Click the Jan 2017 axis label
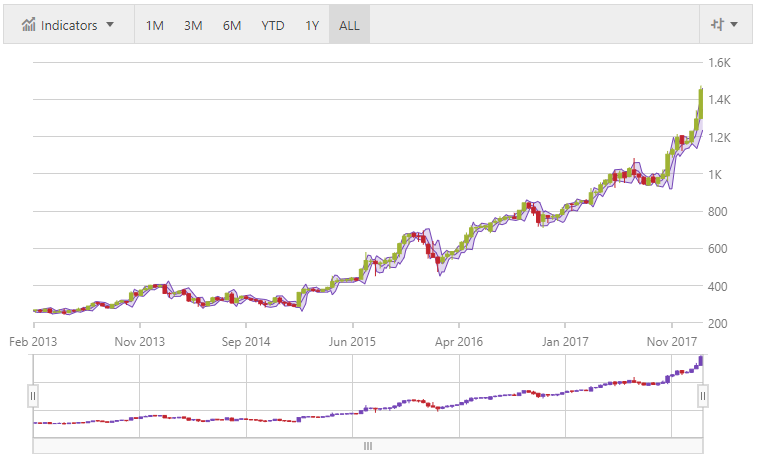 [x=565, y=342]
